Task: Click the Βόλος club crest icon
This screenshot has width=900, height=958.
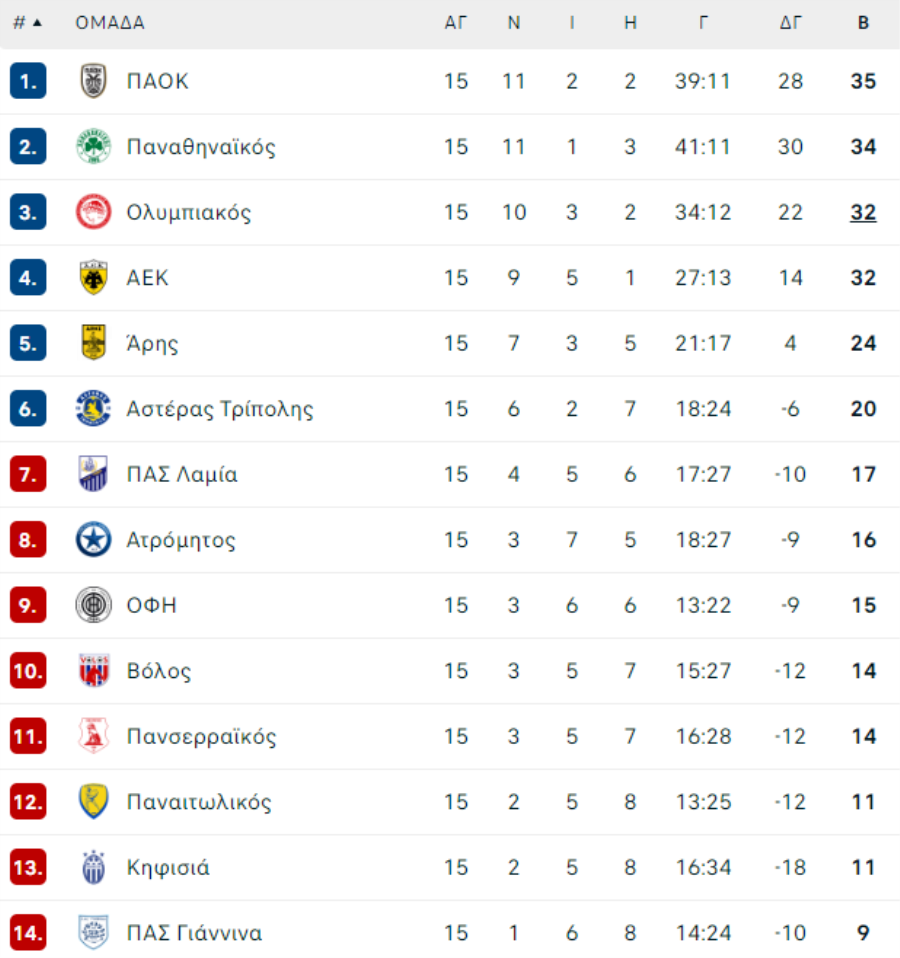Action: 93,670
